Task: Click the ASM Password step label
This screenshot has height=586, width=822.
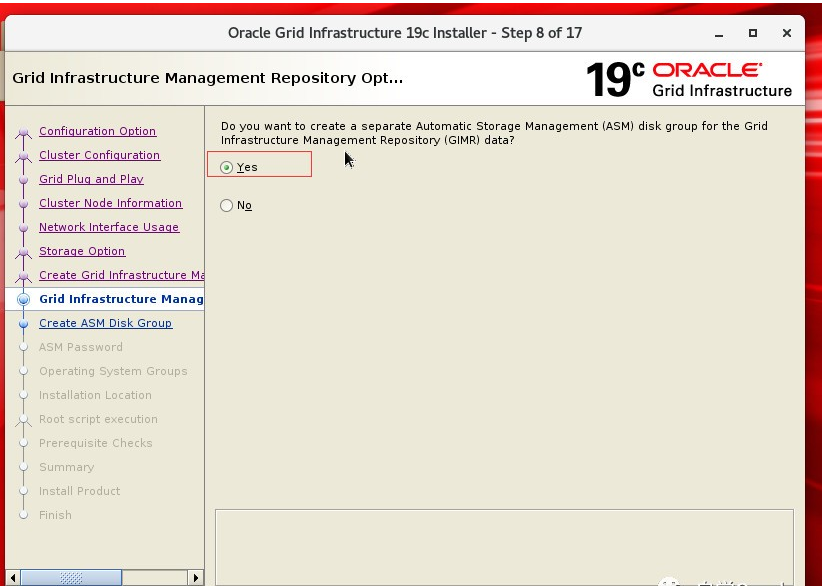Action: [x=81, y=347]
